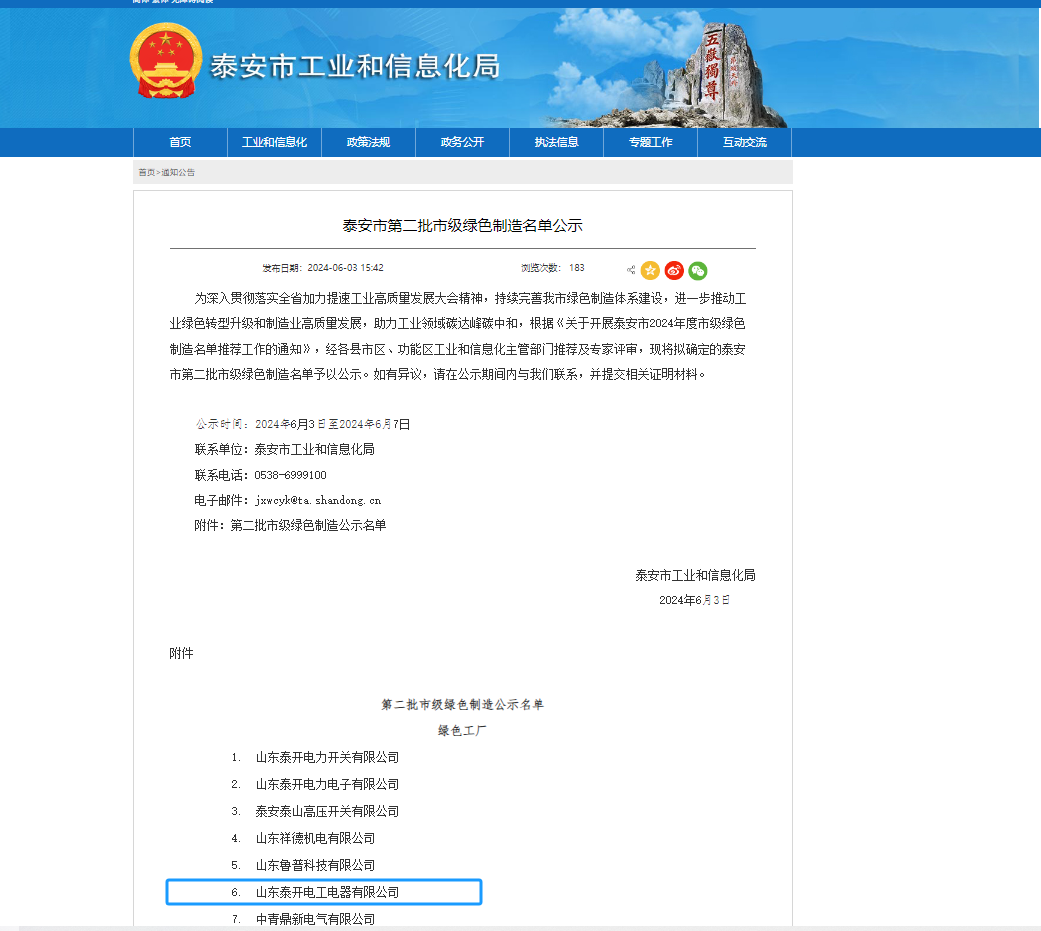Select the 政策法规 navigation tab
Image resolution: width=1041 pixels, height=931 pixels.
tap(368, 142)
